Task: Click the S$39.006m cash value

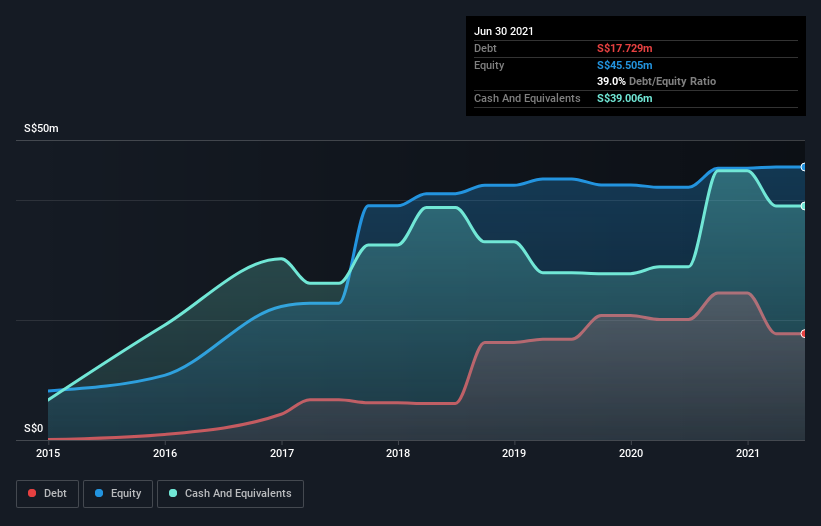Action: pyautogui.click(x=625, y=98)
